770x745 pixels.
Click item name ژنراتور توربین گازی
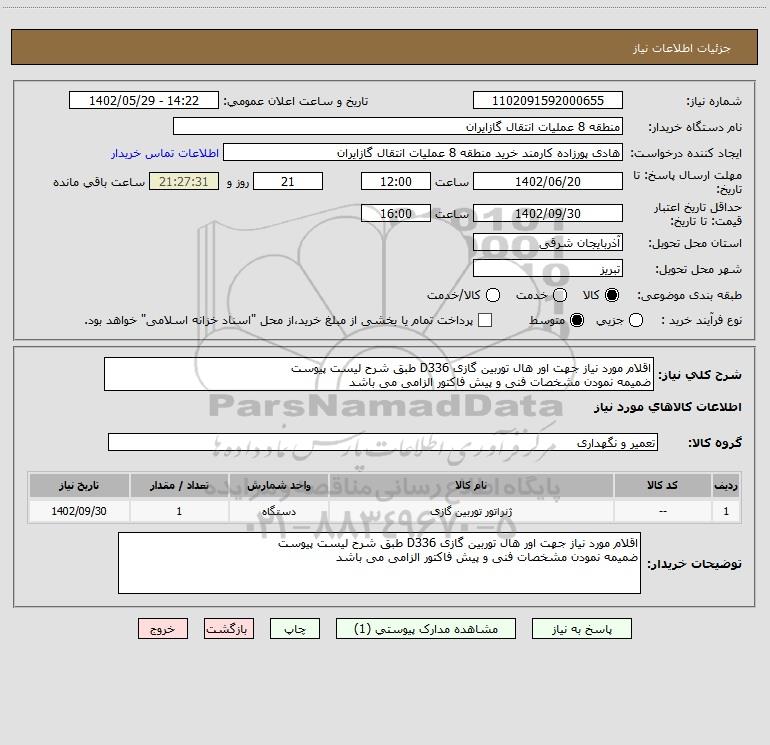470,511
